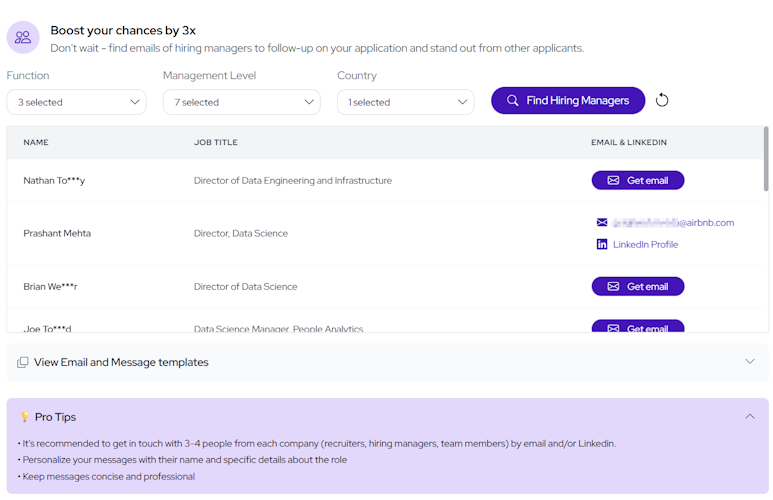Click the Boost your chances by 3x heading
Image resolution: width=773 pixels, height=500 pixels.
click(123, 31)
